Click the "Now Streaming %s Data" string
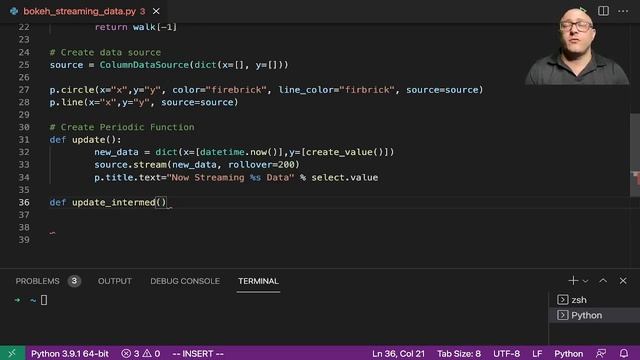This screenshot has height=360, width=640. (x=231, y=178)
